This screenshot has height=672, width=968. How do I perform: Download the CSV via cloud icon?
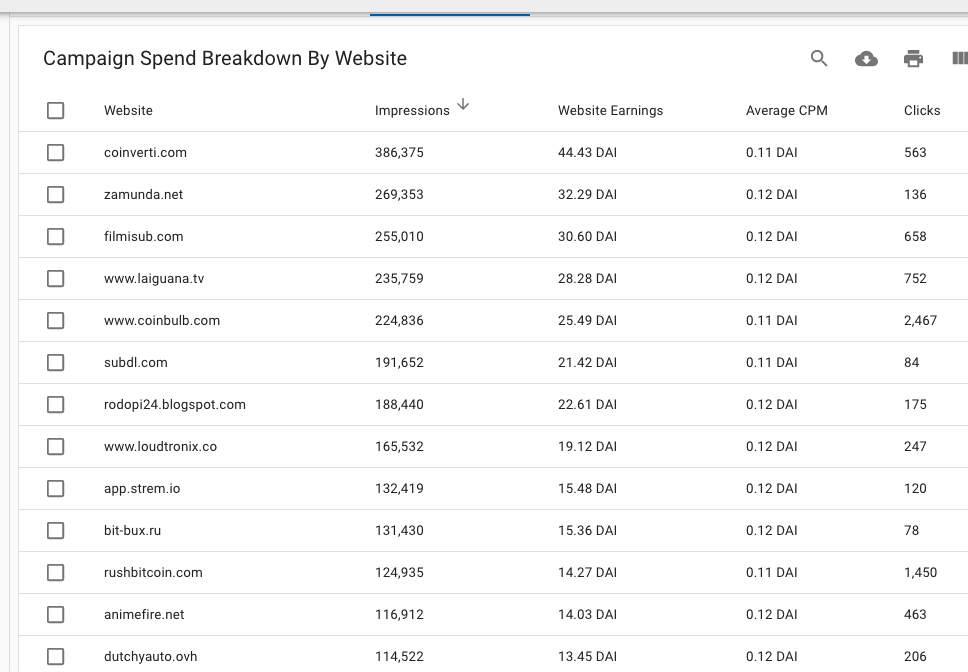pyautogui.click(x=866, y=59)
